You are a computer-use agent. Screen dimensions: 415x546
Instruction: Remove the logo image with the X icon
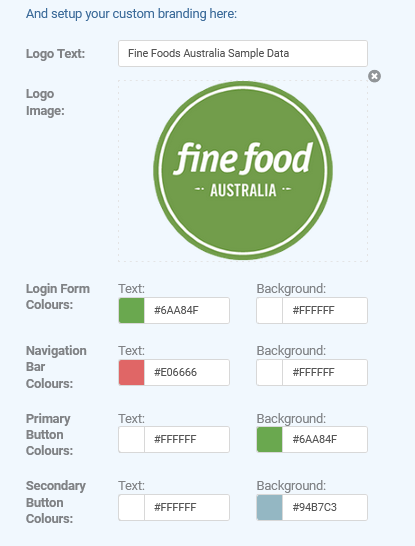click(374, 76)
